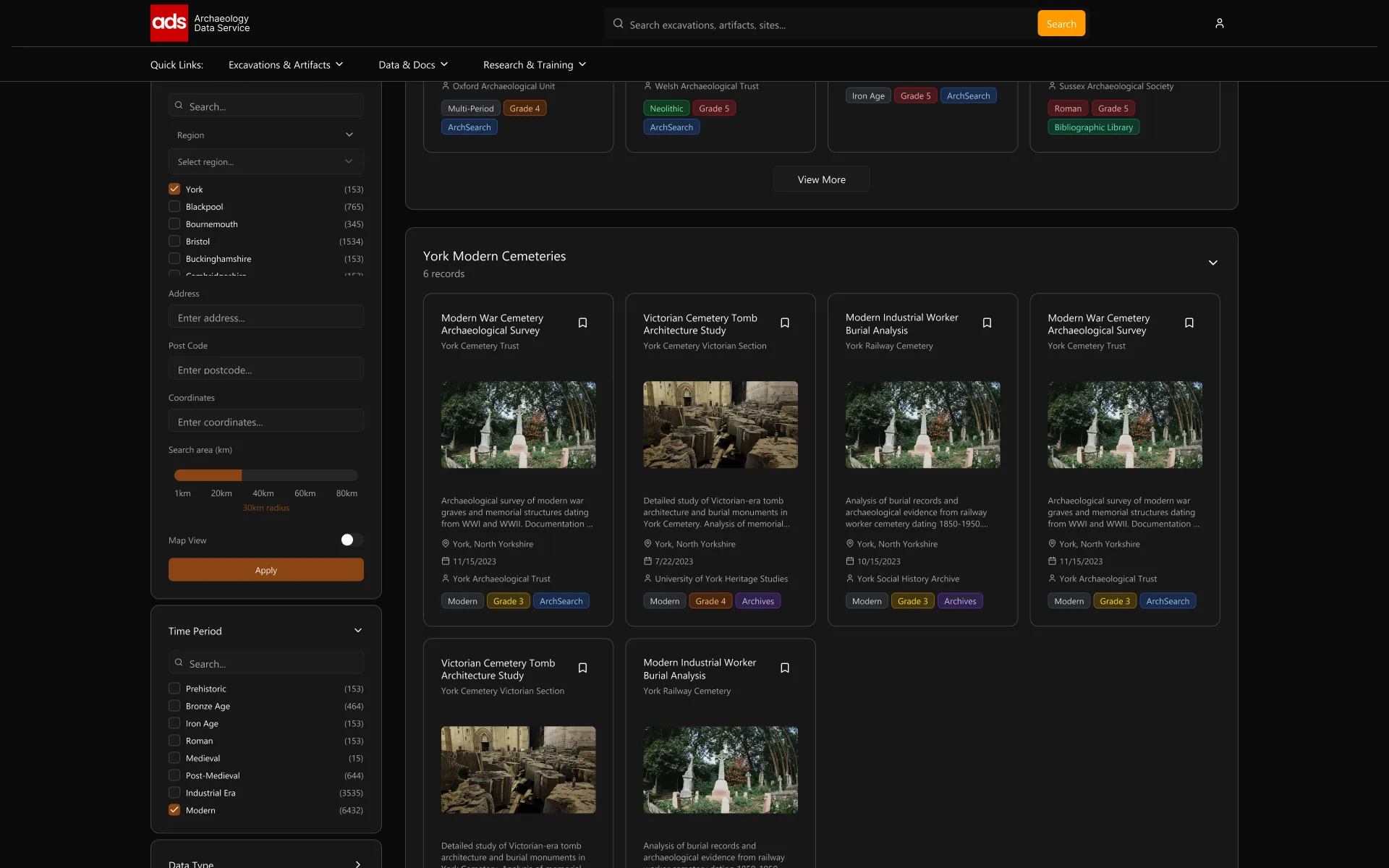Bookmark the bottom-row Victorian Cemetery Tomb study

click(582, 668)
